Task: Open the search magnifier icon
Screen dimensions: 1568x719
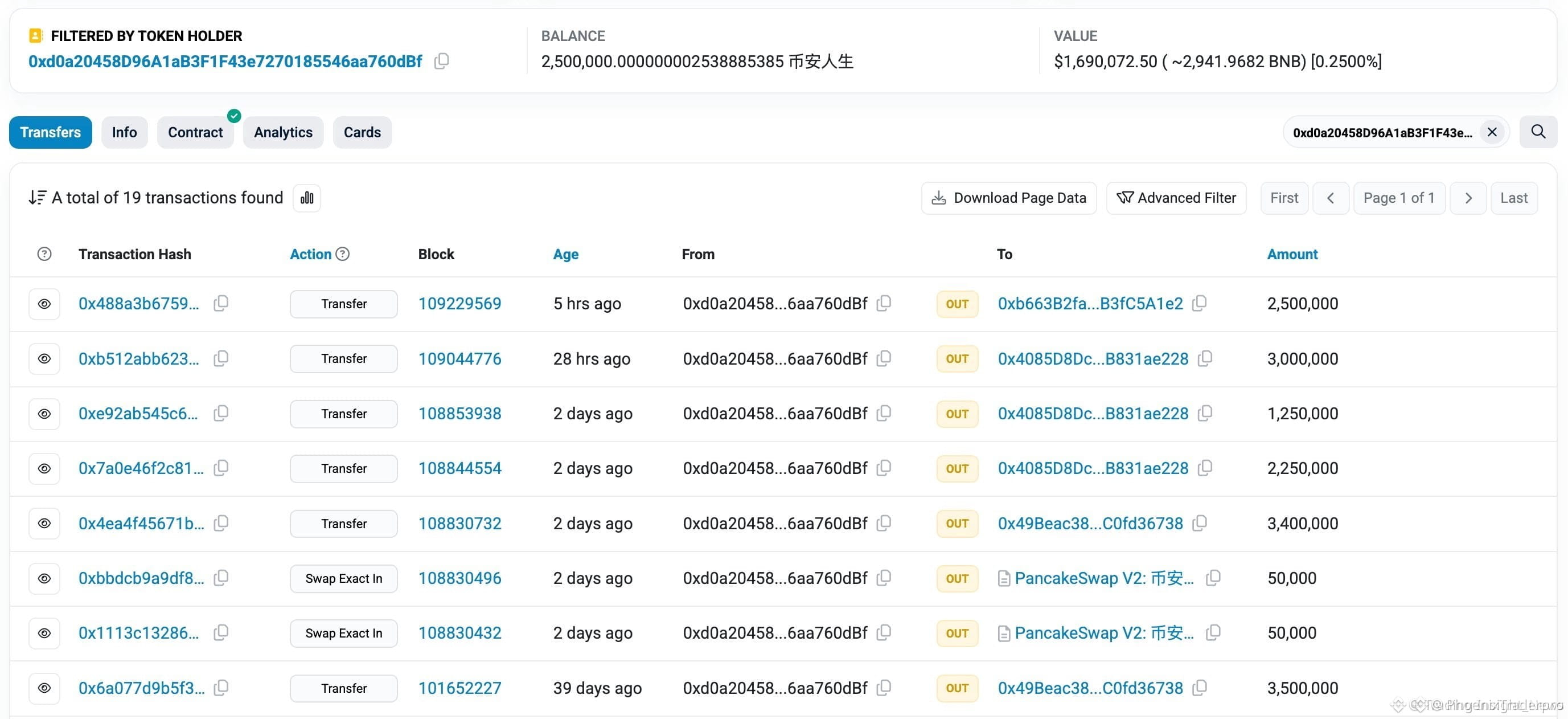Action: coord(1538,132)
